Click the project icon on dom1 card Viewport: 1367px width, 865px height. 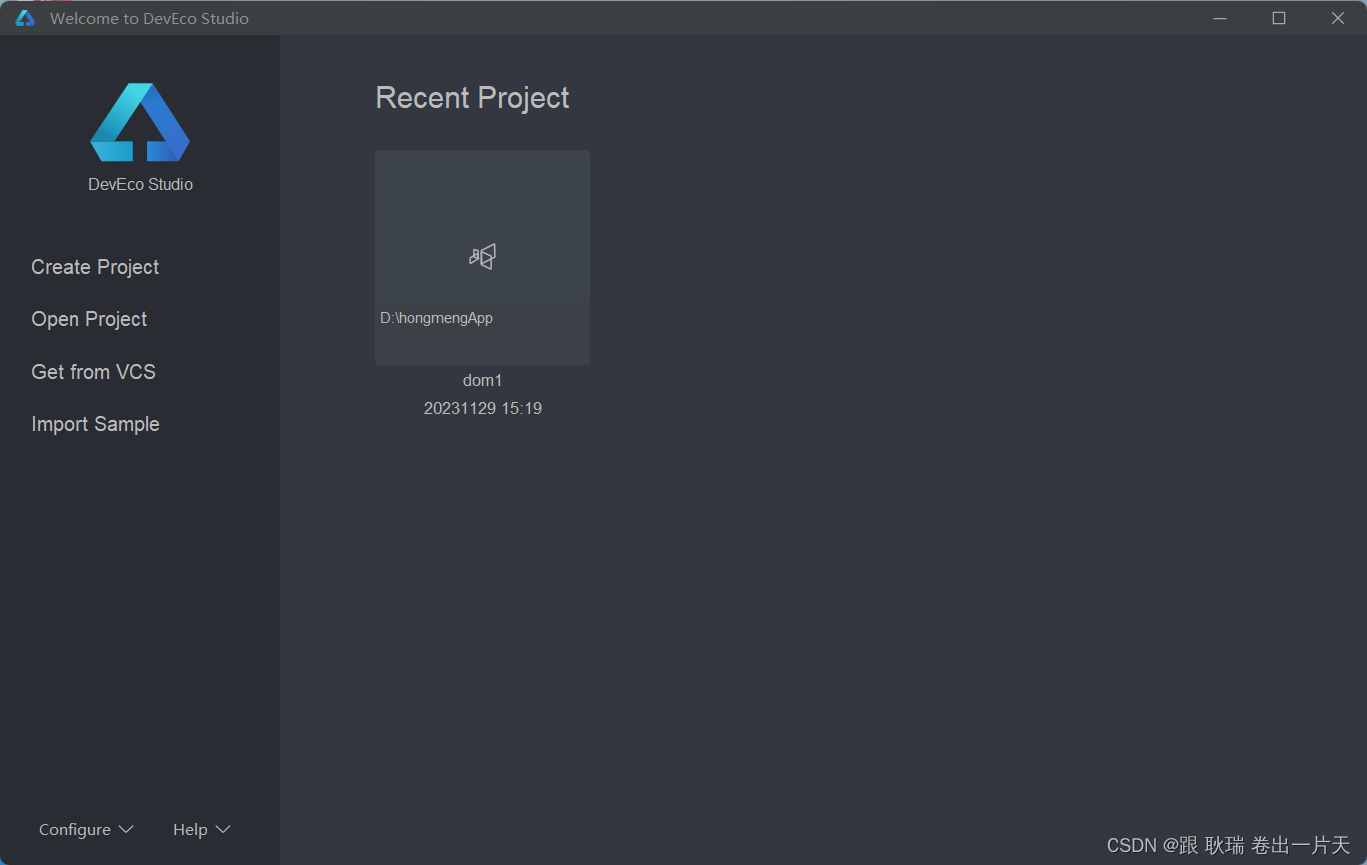coord(482,257)
